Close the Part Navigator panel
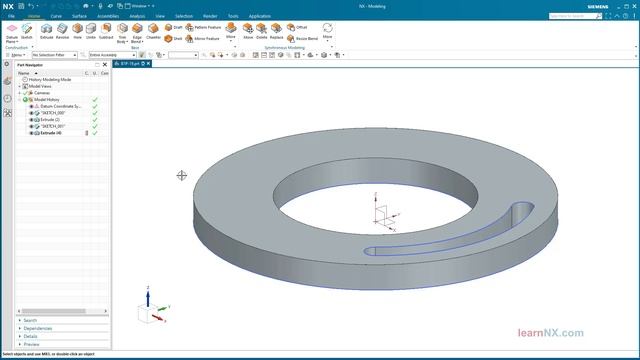The height and width of the screenshot is (360, 640). point(104,64)
